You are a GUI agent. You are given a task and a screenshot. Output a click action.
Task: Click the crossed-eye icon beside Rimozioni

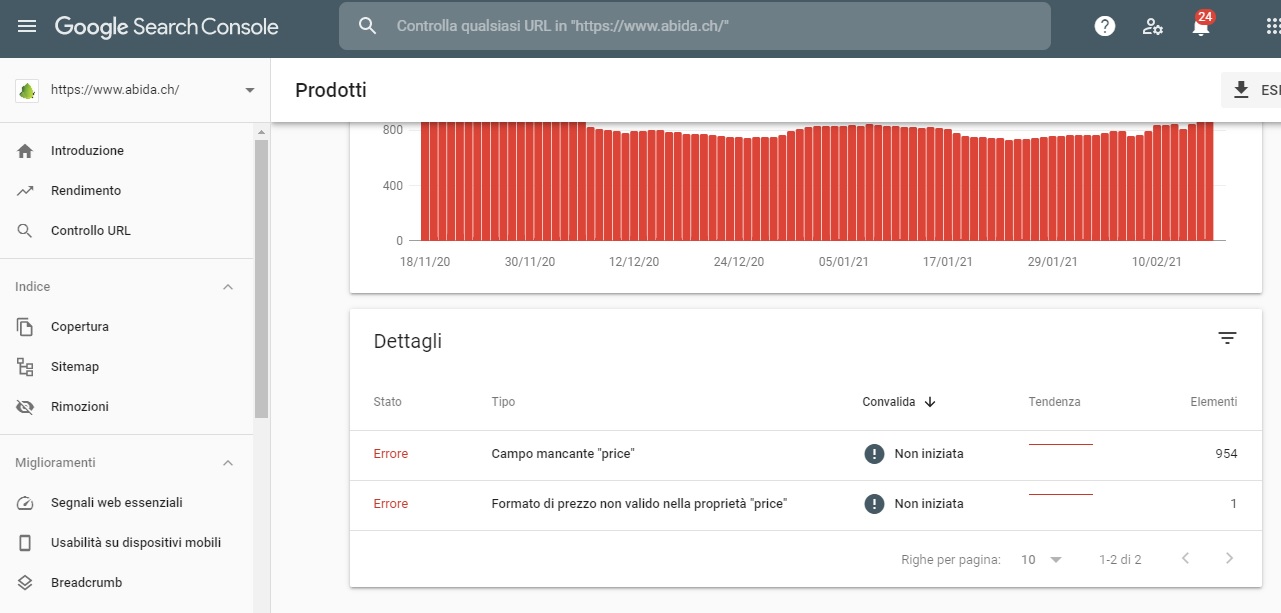coord(26,407)
